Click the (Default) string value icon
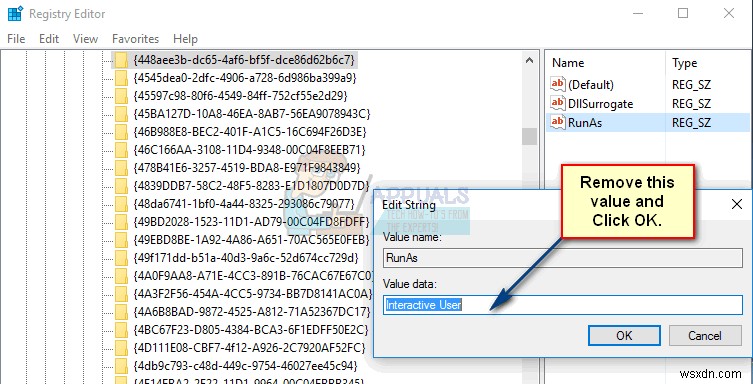The height and width of the screenshot is (384, 753). (558, 84)
